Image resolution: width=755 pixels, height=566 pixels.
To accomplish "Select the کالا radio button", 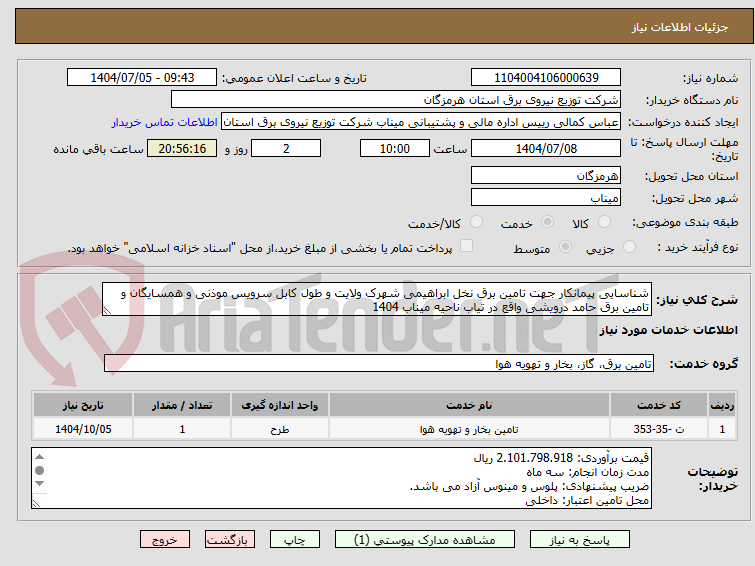I will (x=604, y=222).
